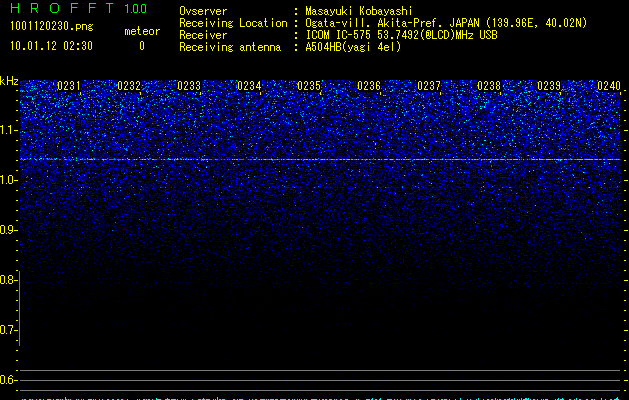Select version number 1.0.0
The height and width of the screenshot is (400, 629).
pyautogui.click(x=136, y=9)
